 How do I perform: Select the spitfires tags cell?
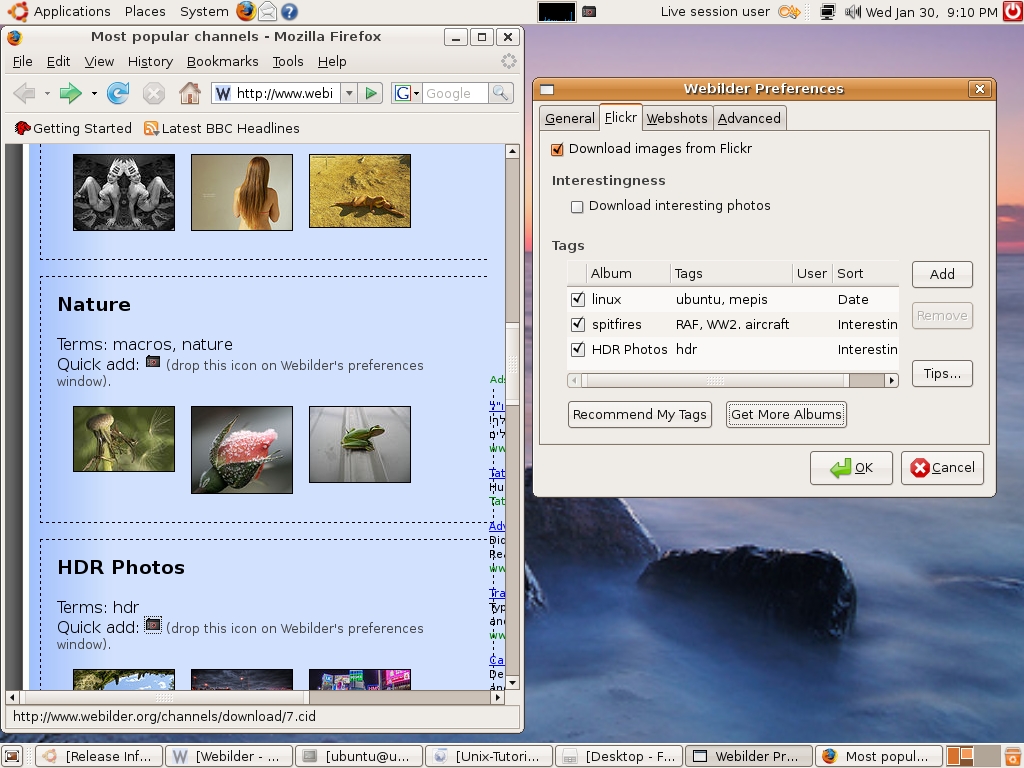point(732,324)
